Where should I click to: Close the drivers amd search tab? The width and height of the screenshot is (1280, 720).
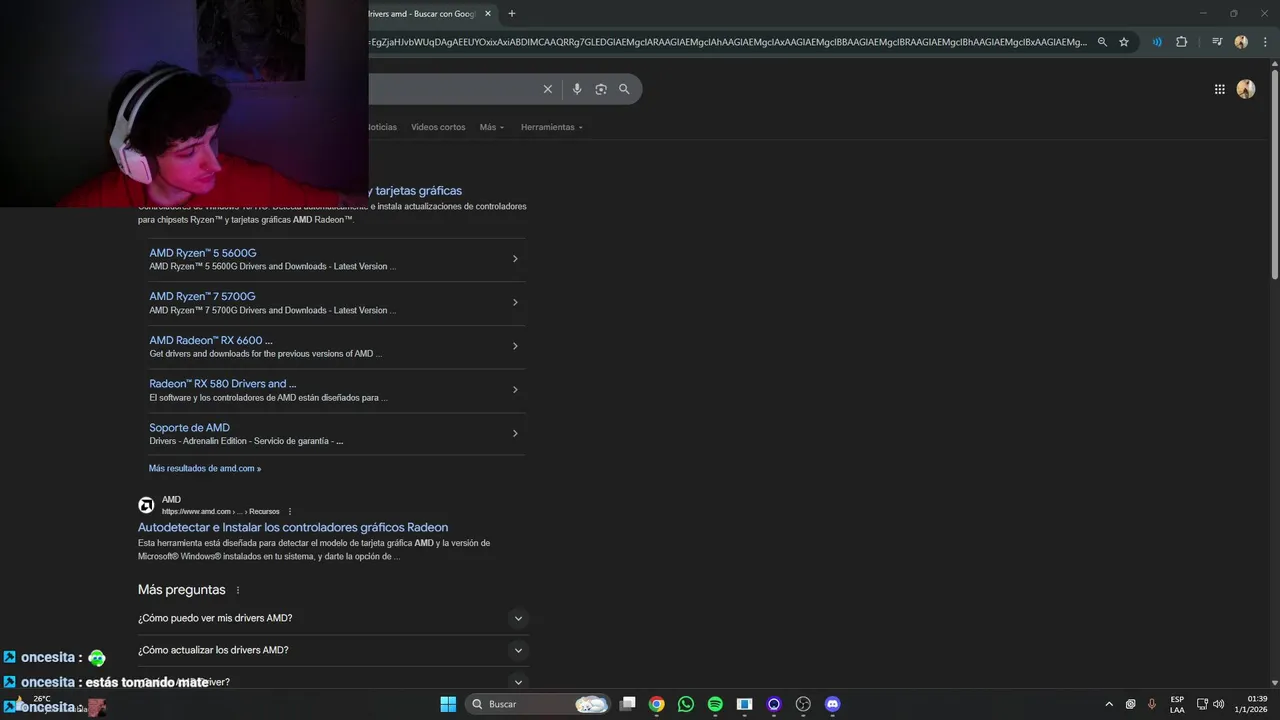pyautogui.click(x=488, y=14)
